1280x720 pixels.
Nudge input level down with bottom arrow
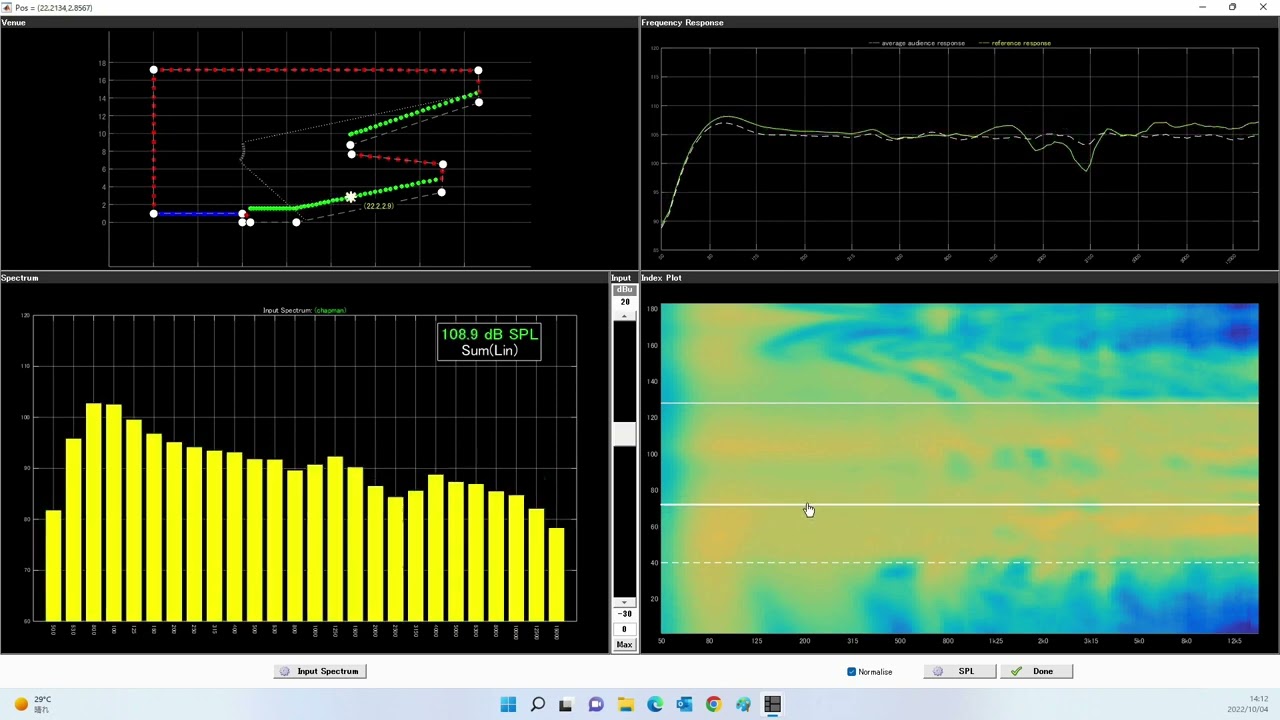click(x=624, y=603)
